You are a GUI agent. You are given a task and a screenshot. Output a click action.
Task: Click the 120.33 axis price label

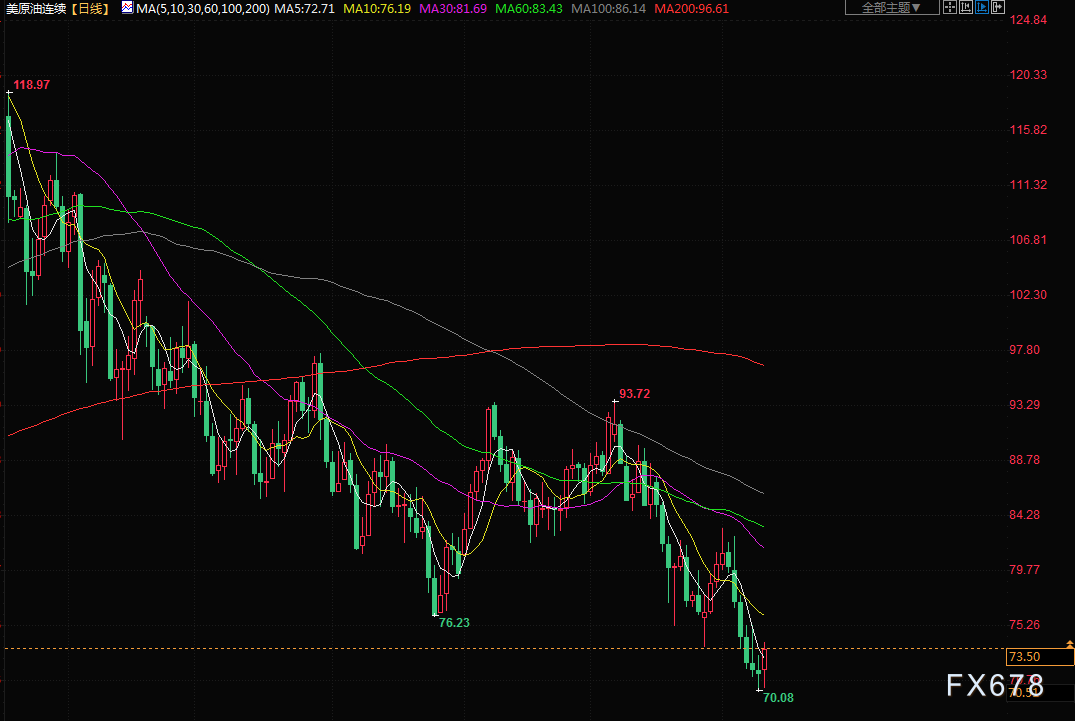[1028, 75]
